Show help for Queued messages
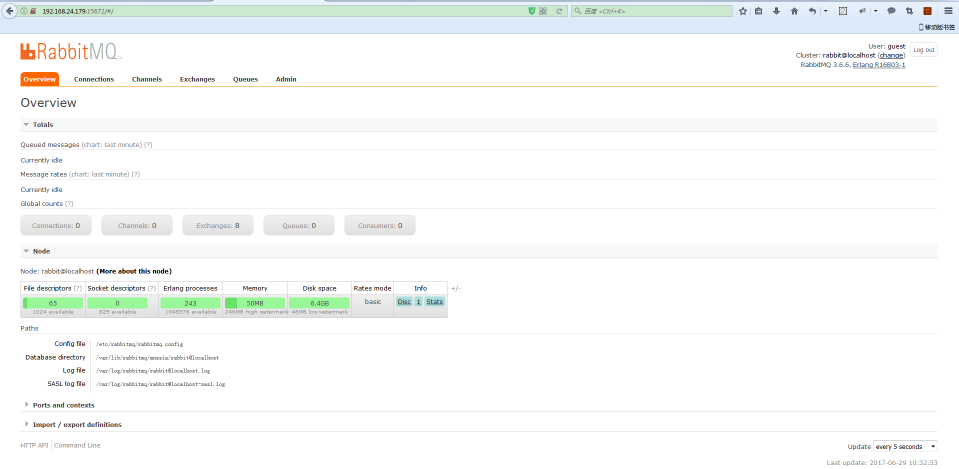This screenshot has height=469, width=959. coord(148,145)
